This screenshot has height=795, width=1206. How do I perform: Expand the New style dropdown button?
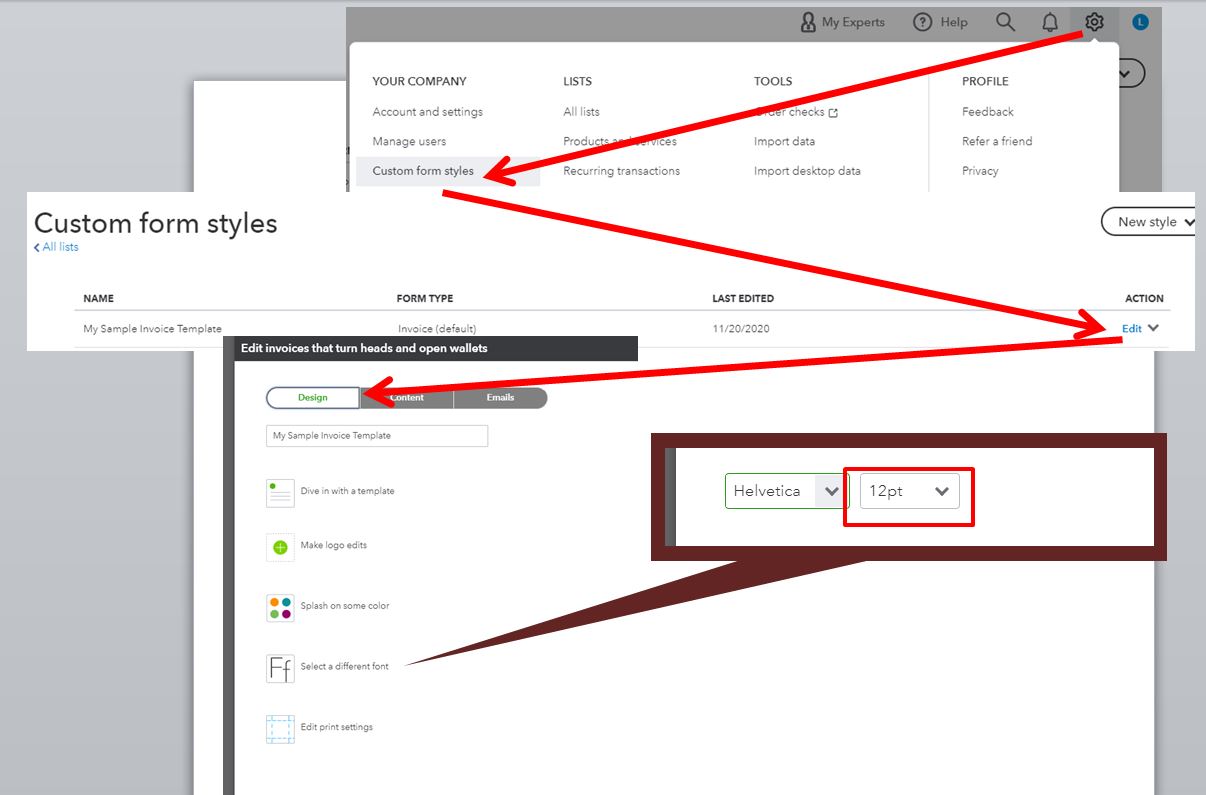click(1148, 222)
